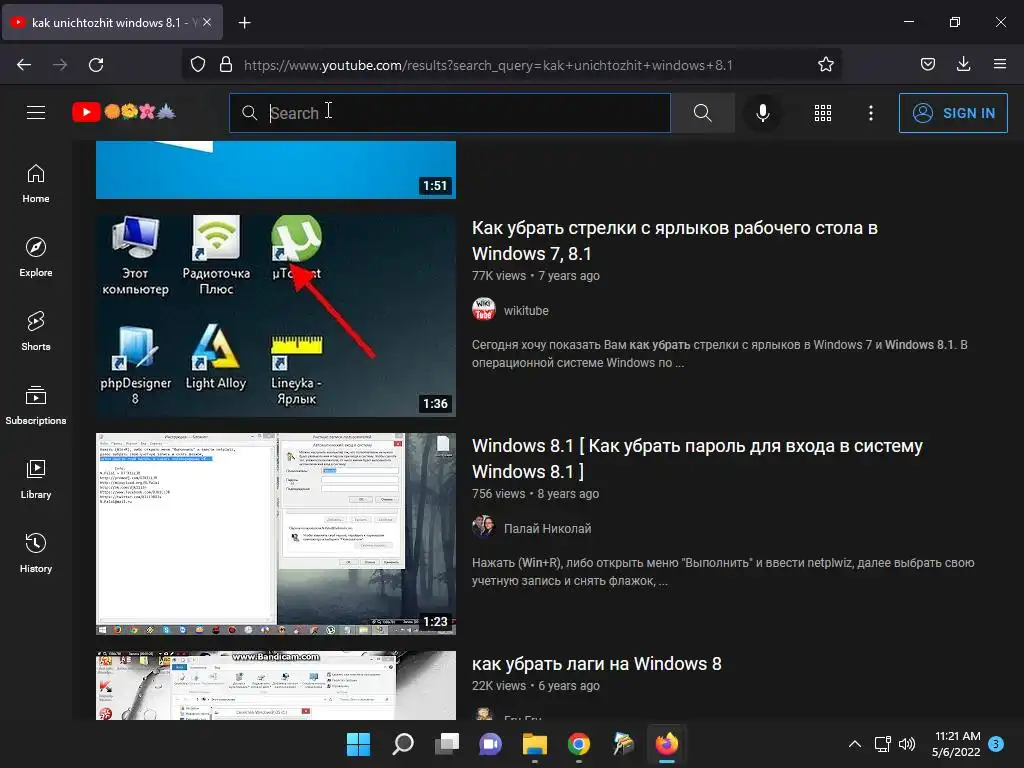Open Палай Николай channel link
This screenshot has width=1024, height=768.
tap(547, 529)
